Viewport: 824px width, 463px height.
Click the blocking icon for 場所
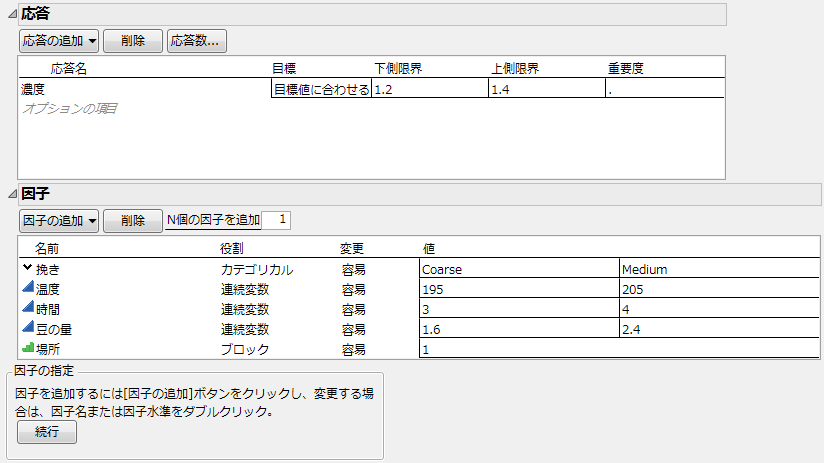(28, 347)
